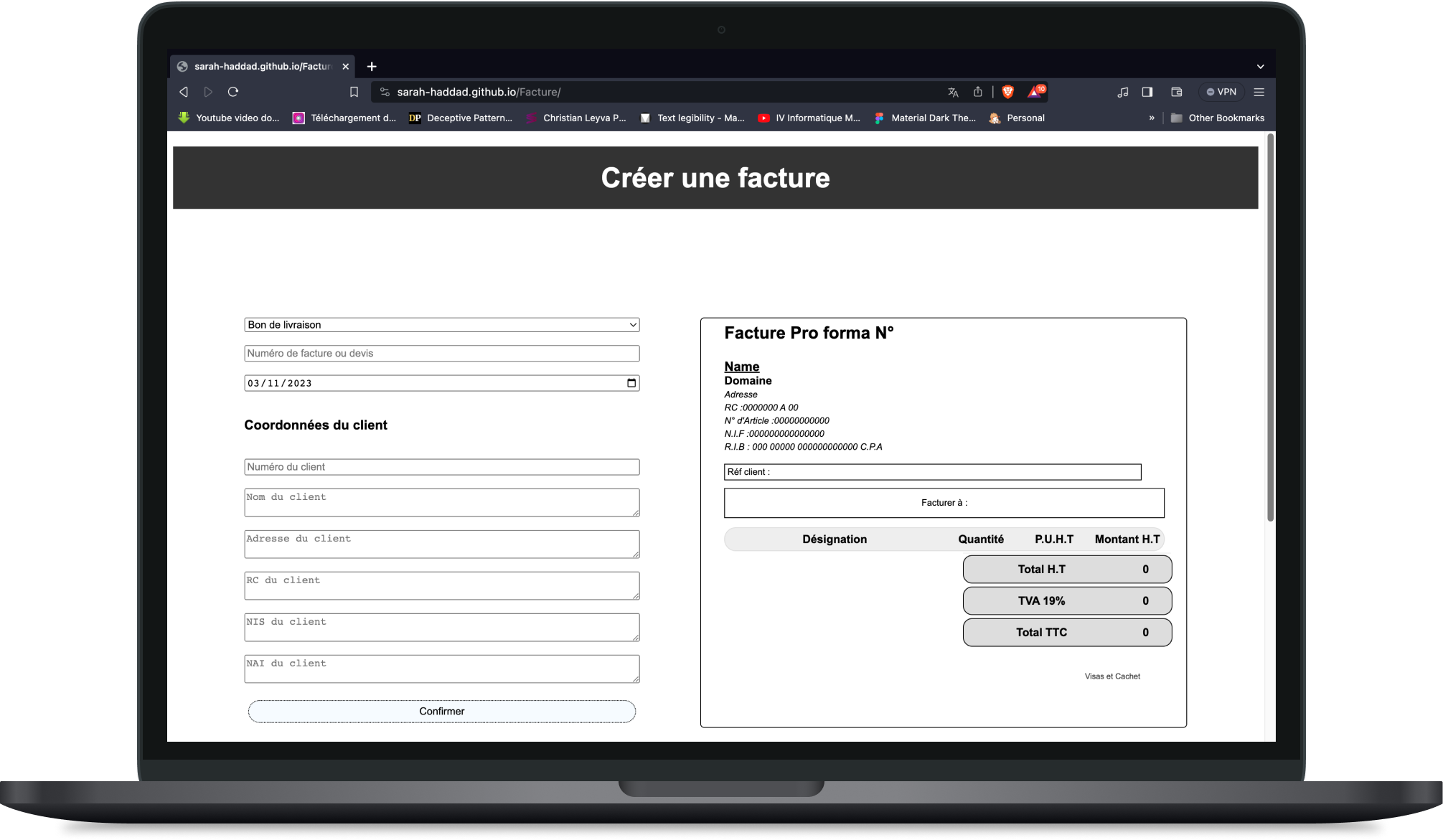
Task: Click the 'Adresse du client' textarea
Action: coord(442,544)
